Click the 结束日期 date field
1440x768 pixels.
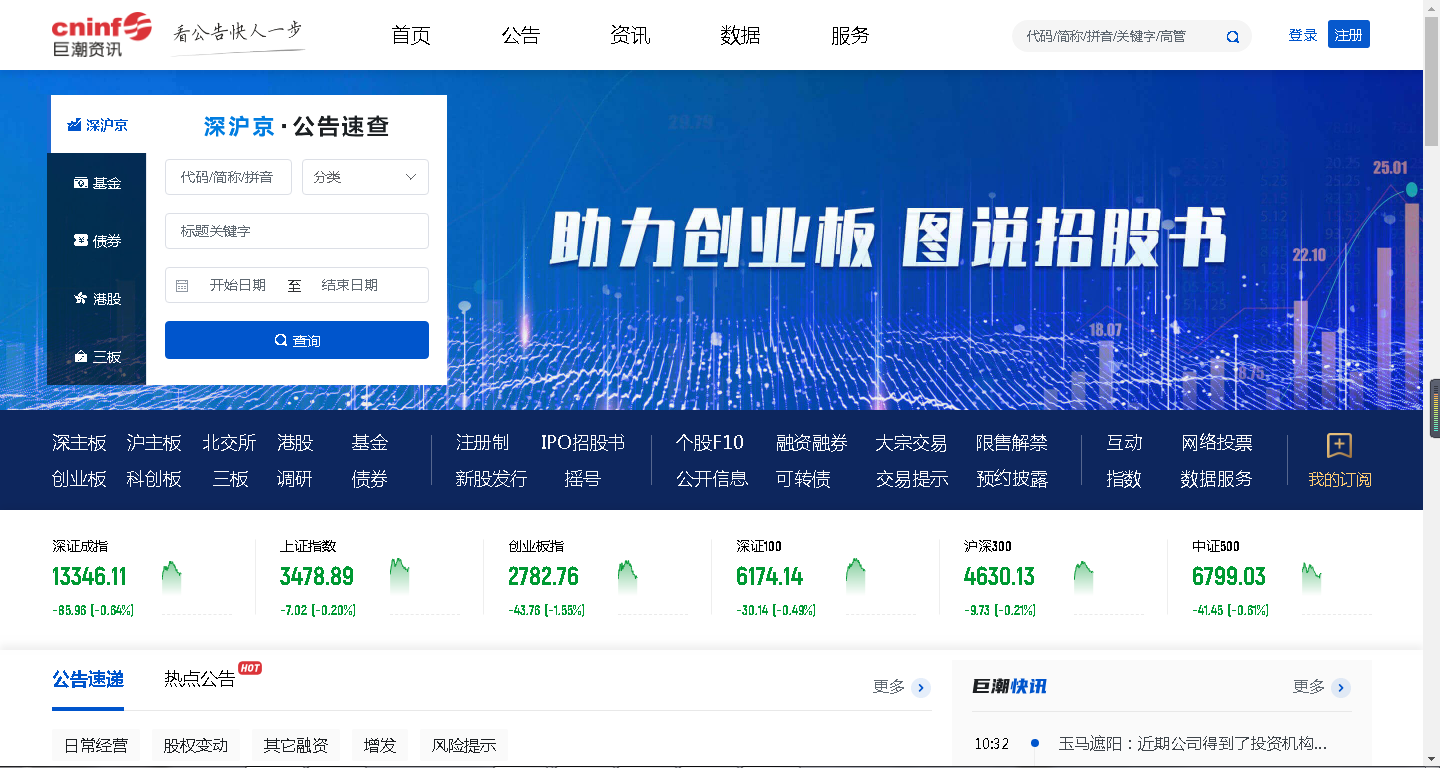350,286
